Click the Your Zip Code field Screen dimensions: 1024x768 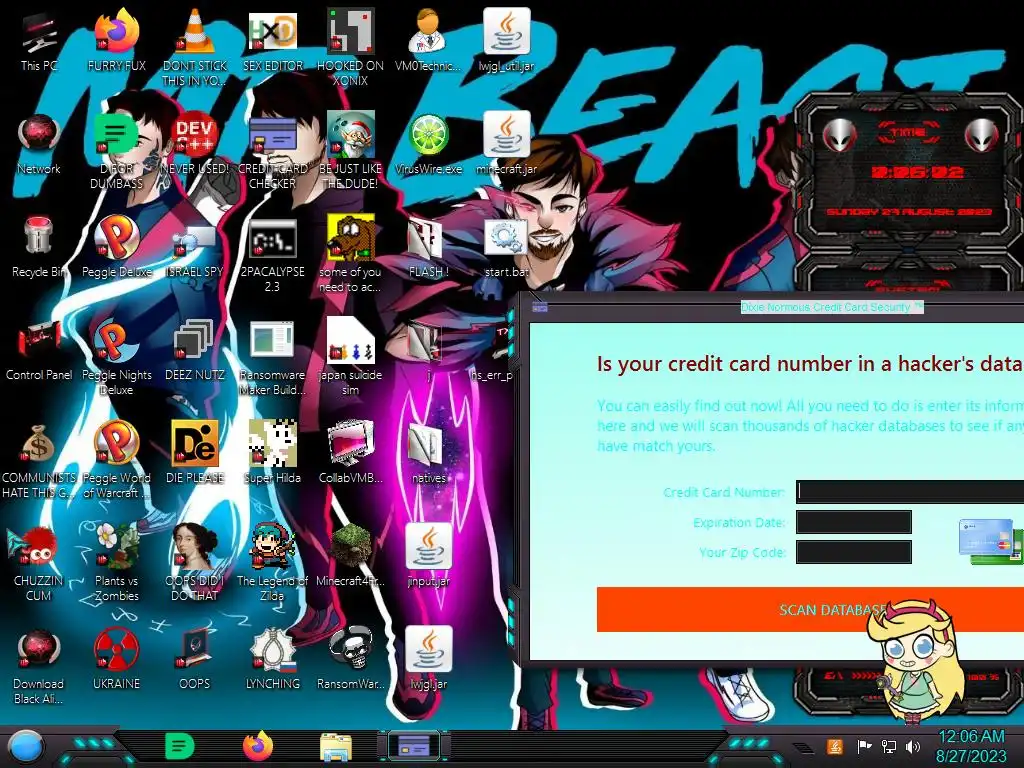pos(854,552)
